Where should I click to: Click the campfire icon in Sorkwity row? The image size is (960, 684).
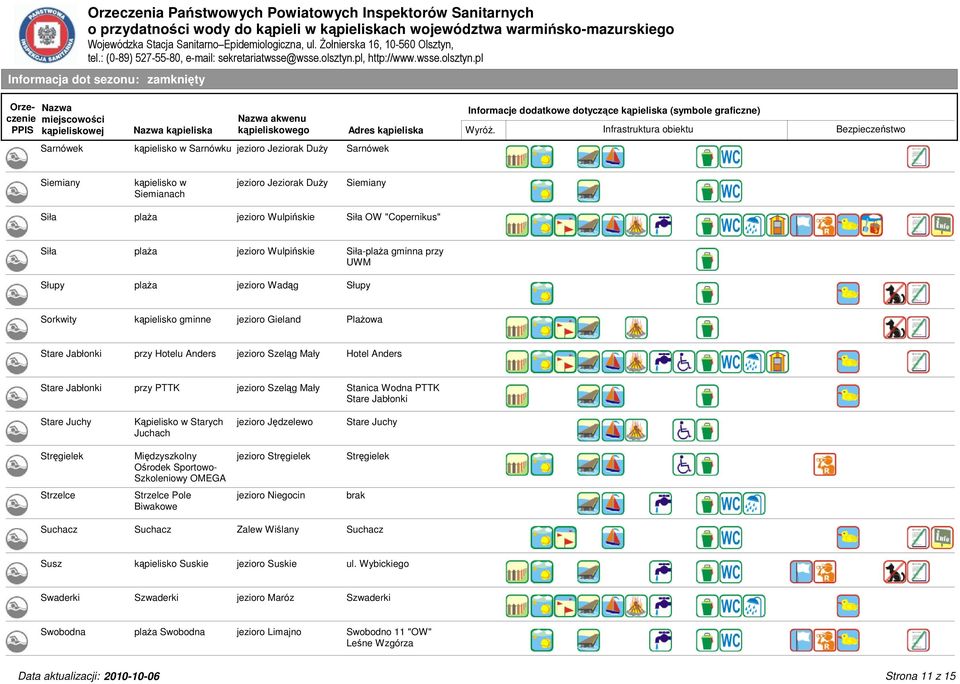pyautogui.click(x=637, y=328)
